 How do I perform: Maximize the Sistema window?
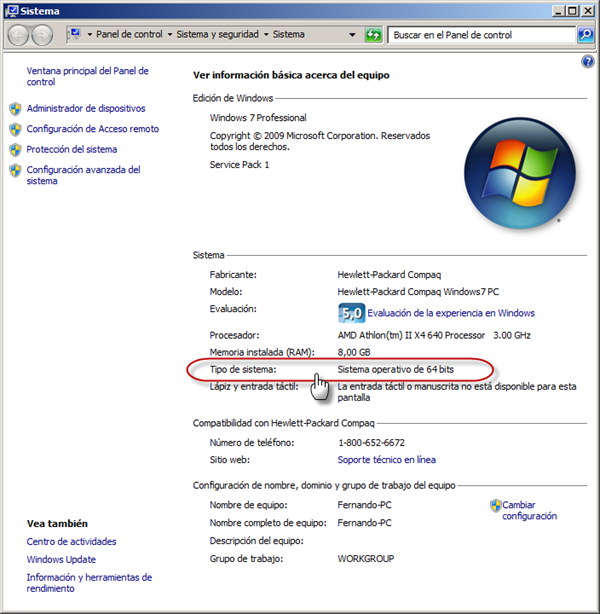572,11
